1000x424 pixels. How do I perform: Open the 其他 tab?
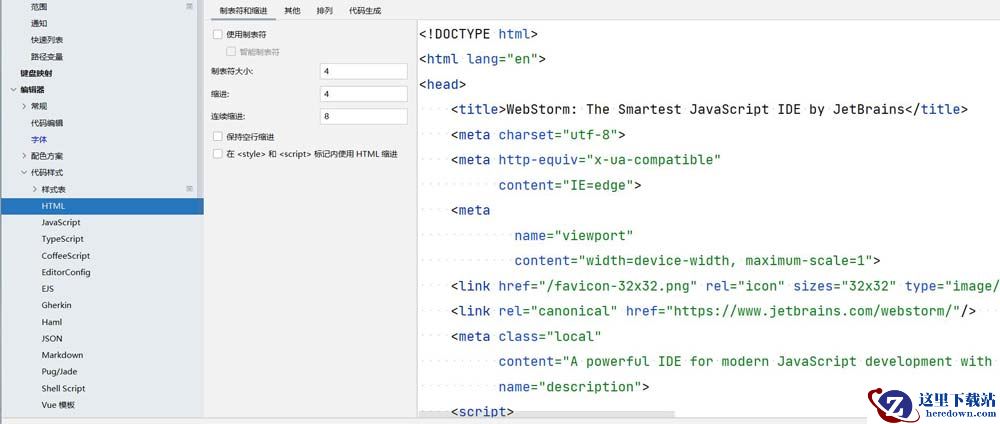point(292,11)
